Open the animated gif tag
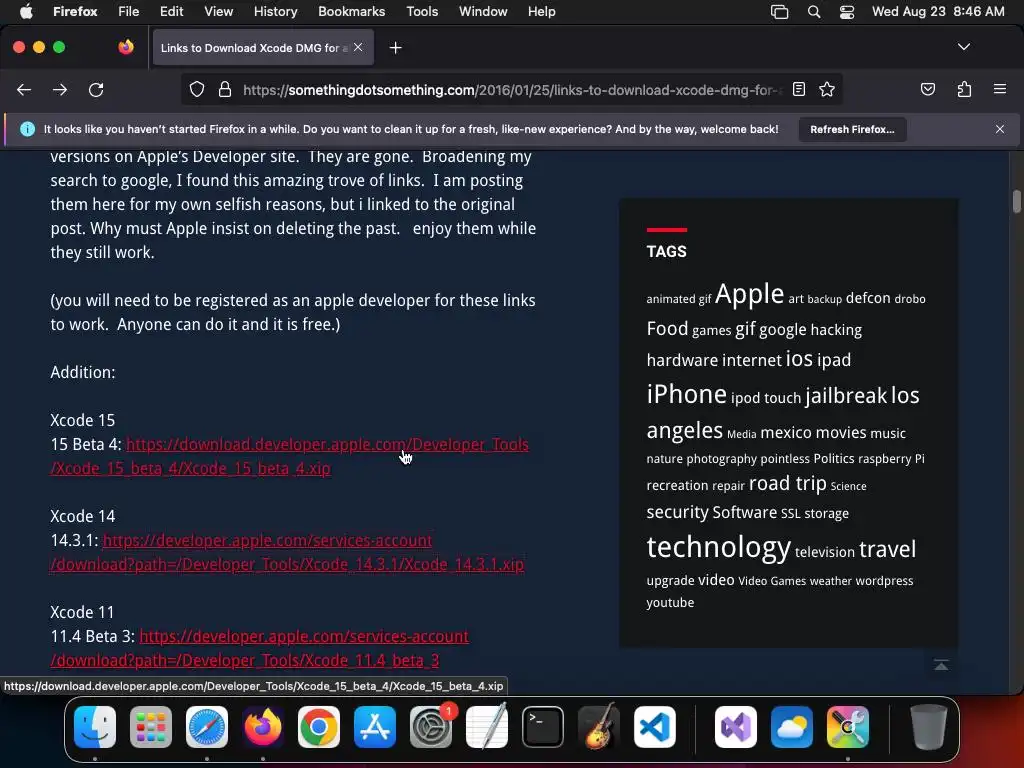 (679, 298)
